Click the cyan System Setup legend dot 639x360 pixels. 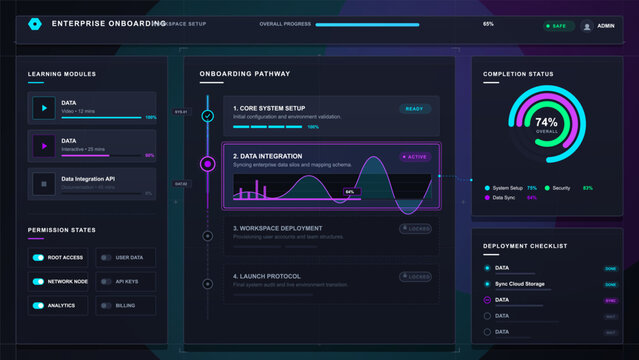click(487, 188)
